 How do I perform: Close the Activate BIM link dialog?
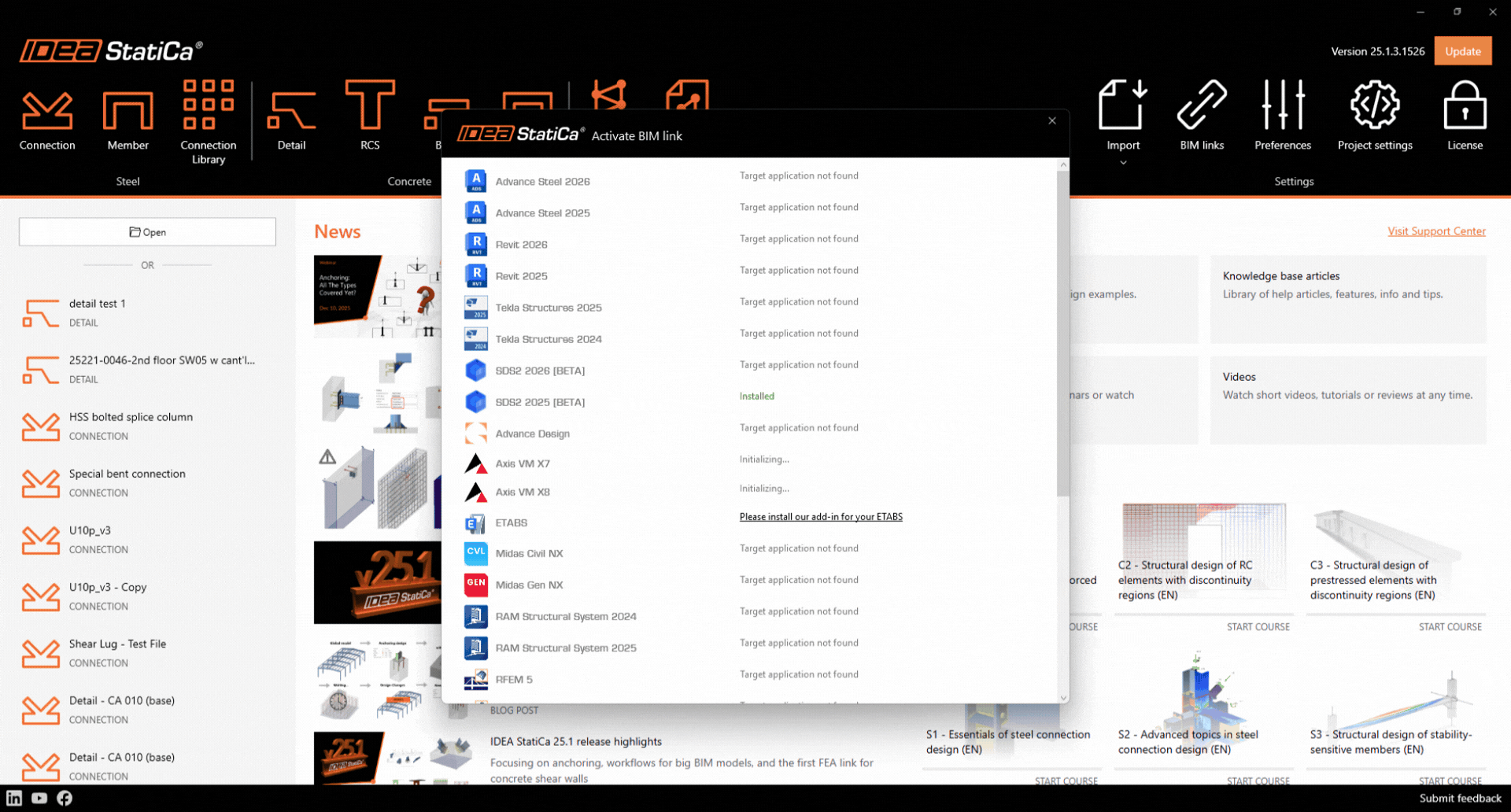click(x=1052, y=120)
